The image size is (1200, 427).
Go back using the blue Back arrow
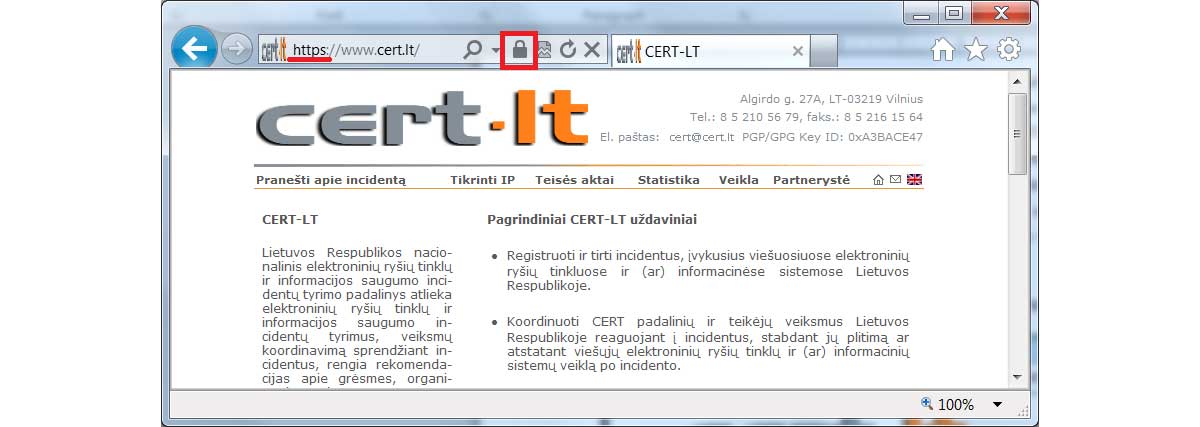pos(194,48)
